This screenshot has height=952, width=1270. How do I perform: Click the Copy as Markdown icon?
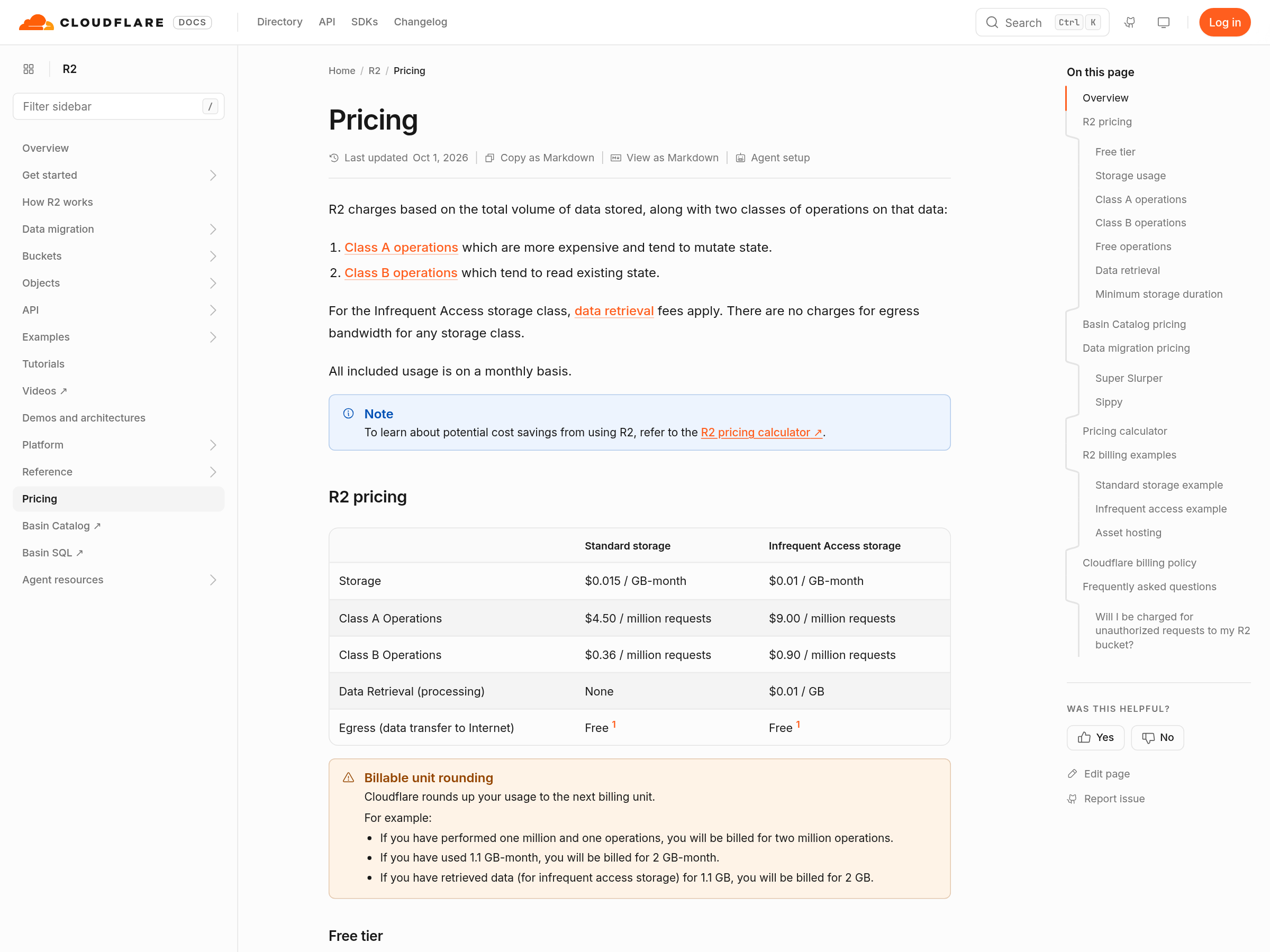(x=489, y=158)
